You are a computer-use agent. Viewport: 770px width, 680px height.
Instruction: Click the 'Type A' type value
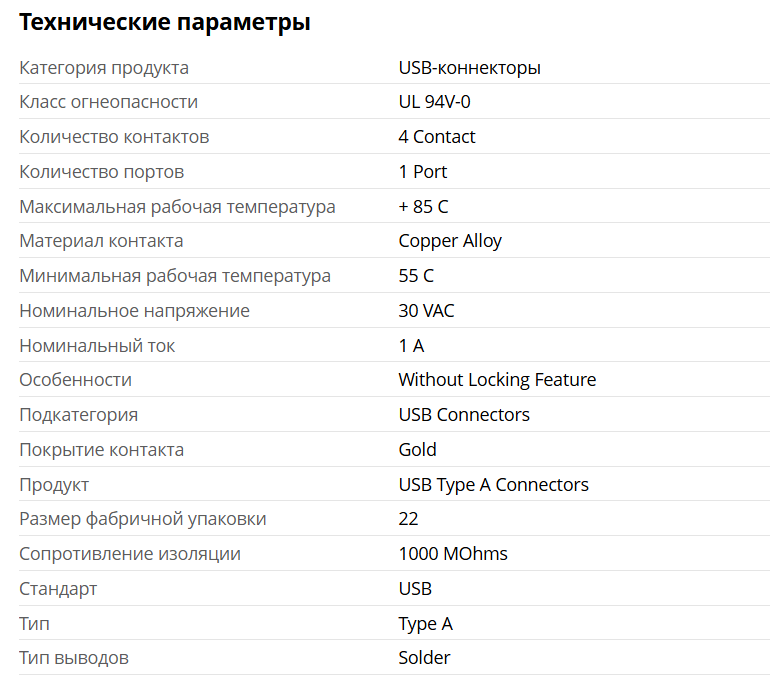click(426, 624)
